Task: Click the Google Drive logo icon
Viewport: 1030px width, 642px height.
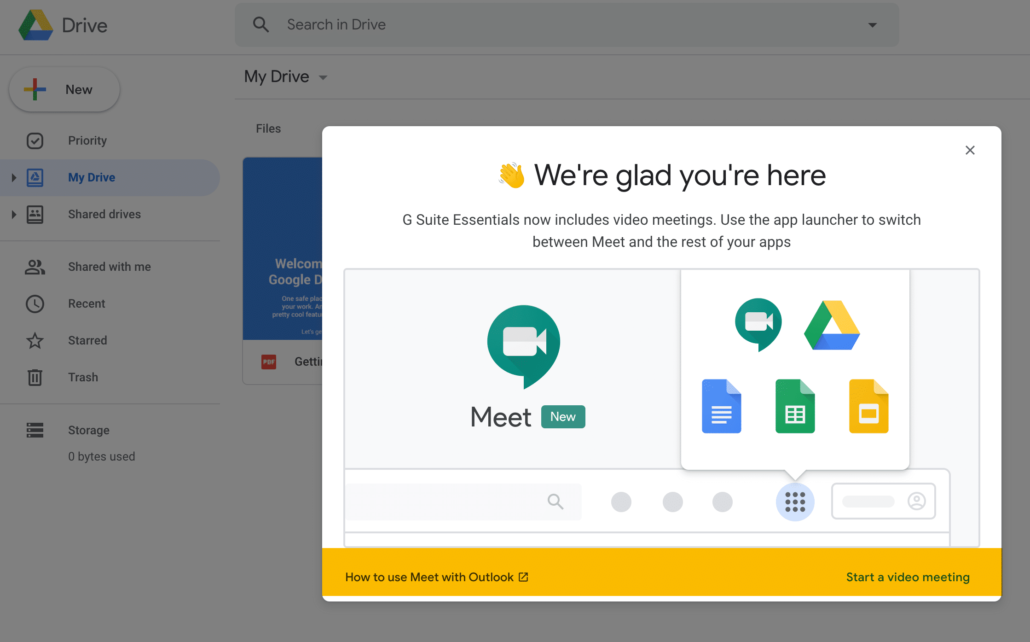Action: 35,25
